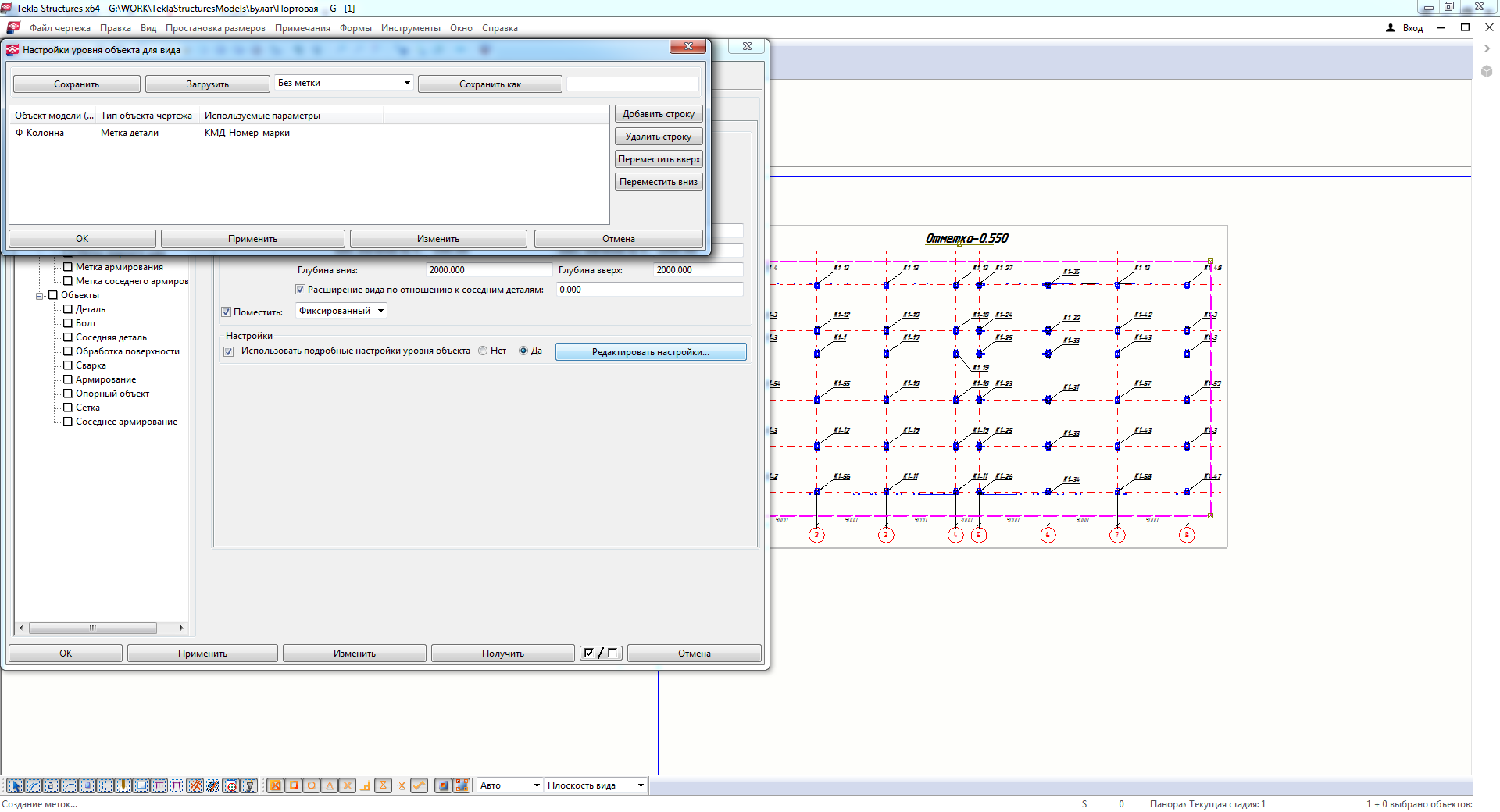Viewport: 1500px width, 812px height.
Task: Open the Простановка размеров menu
Action: pos(215,28)
